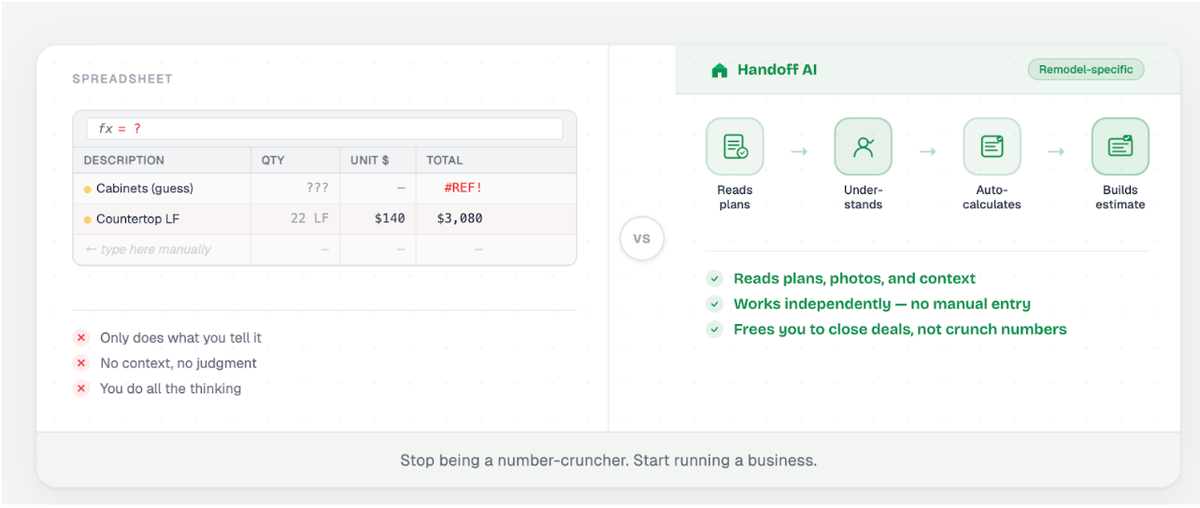
Task: Click the #REF! error cell
Action: click(x=462, y=188)
